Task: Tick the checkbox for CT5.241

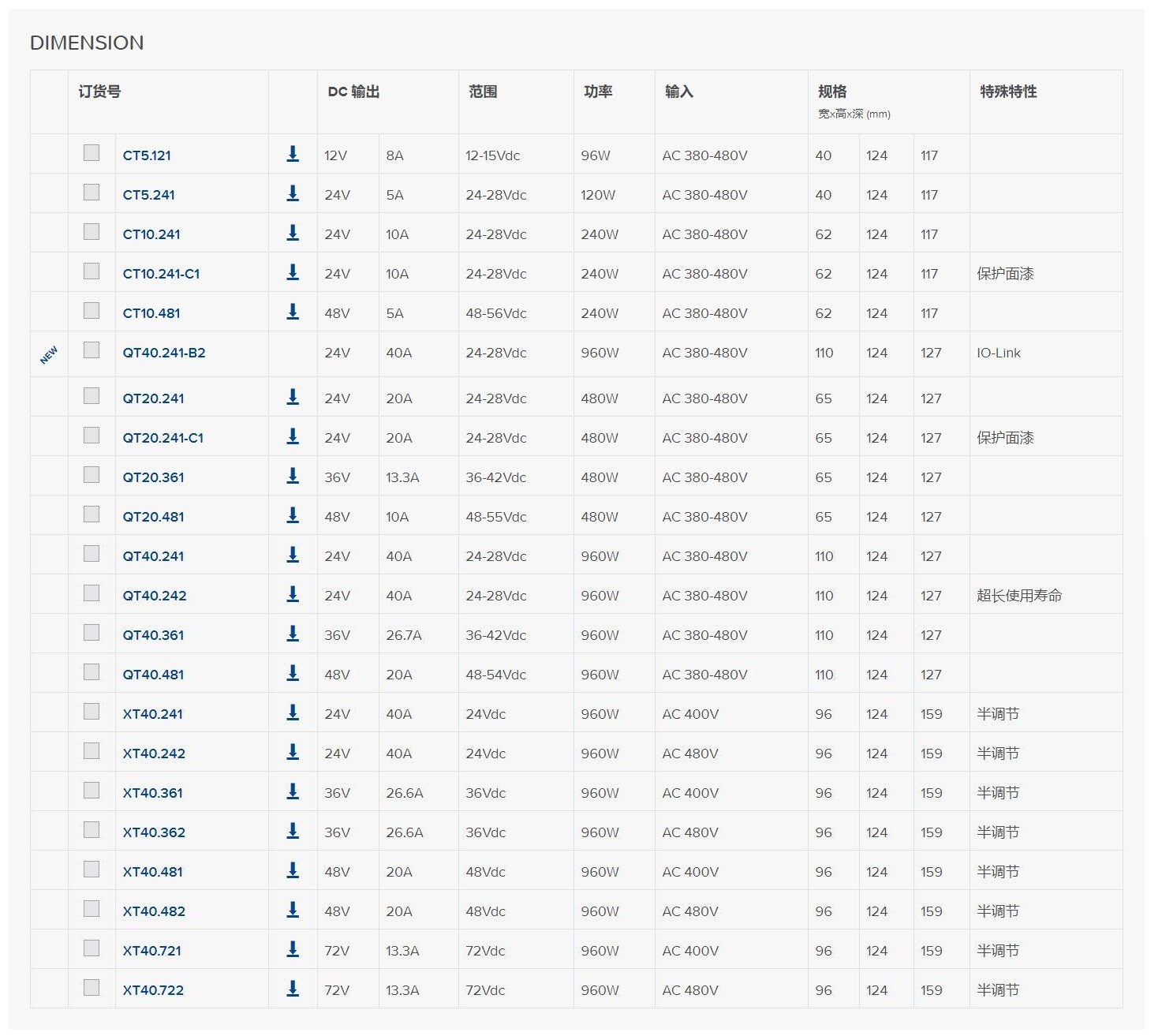Action: coord(92,193)
